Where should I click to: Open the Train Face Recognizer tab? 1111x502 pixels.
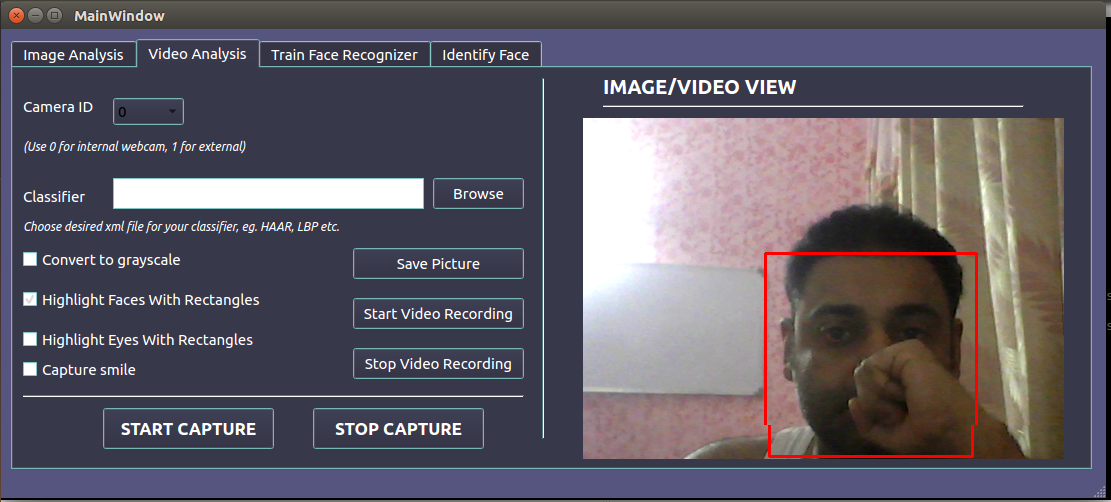tap(344, 55)
